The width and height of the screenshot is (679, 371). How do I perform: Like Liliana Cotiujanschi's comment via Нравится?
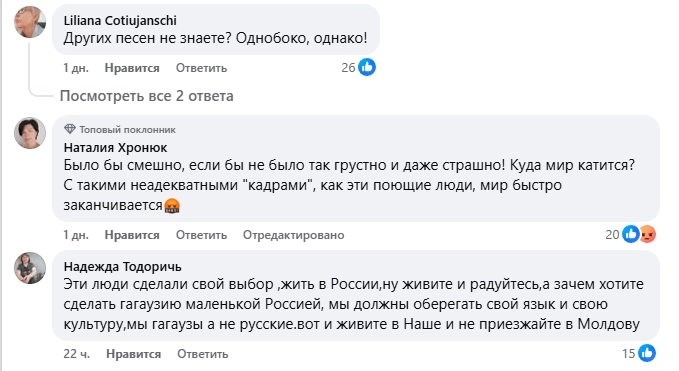tap(132, 68)
